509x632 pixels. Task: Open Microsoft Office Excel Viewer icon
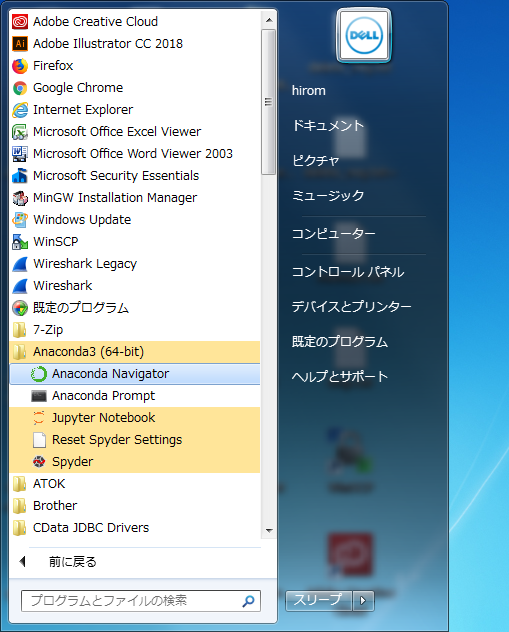tap(20, 132)
